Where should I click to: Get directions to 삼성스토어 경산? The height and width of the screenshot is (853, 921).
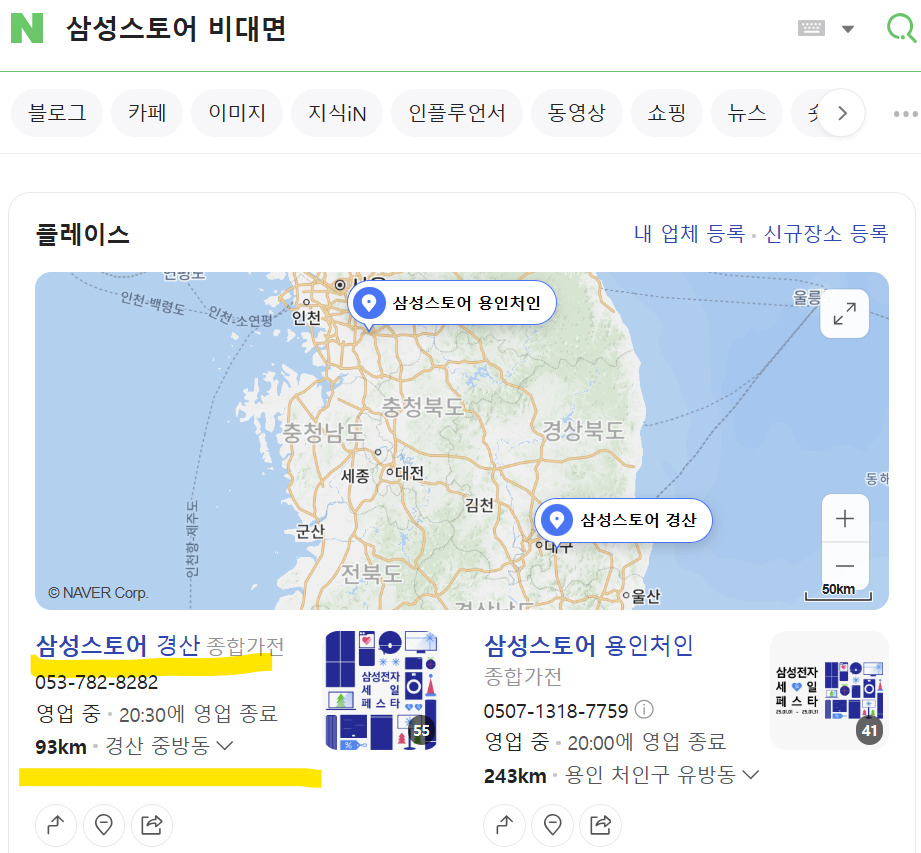(56, 825)
